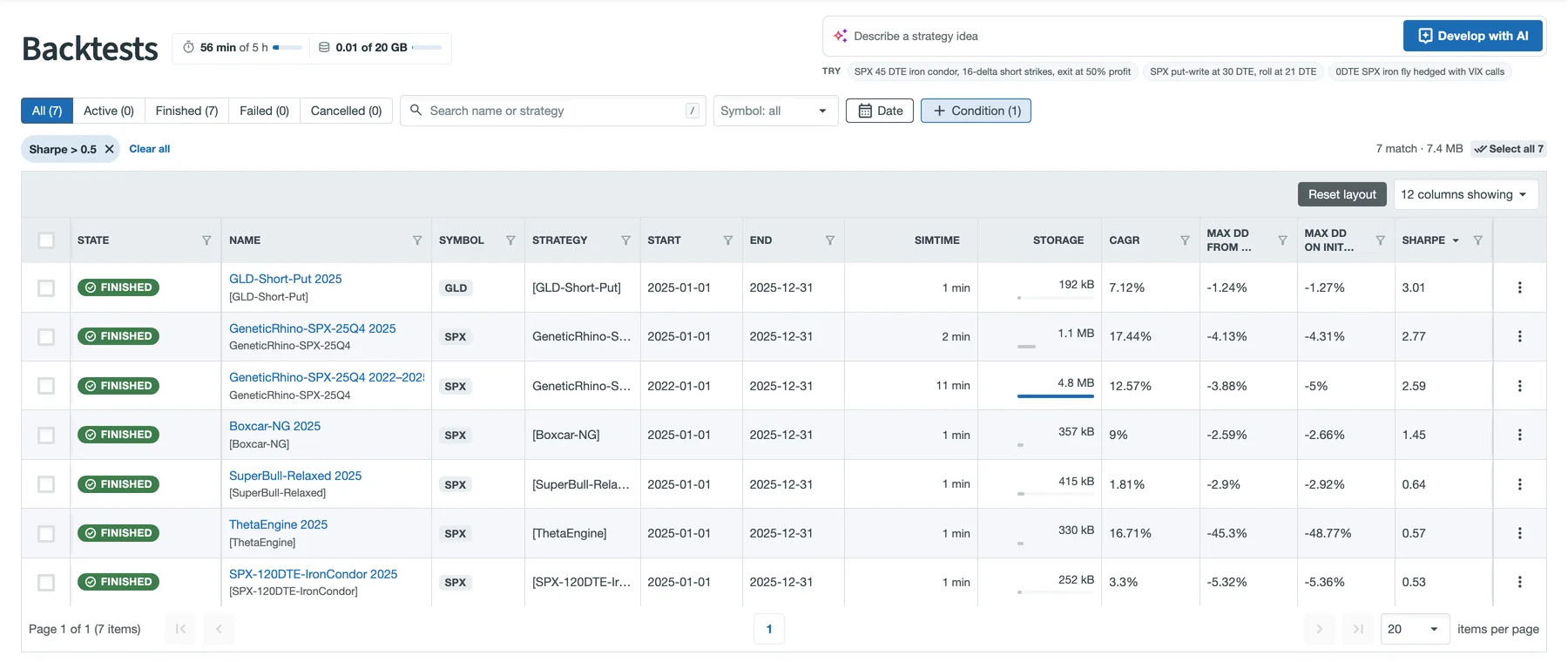The height and width of the screenshot is (662, 1568).
Task: Remove the Sharpe > 0.5 filter chip
Action: point(109,149)
